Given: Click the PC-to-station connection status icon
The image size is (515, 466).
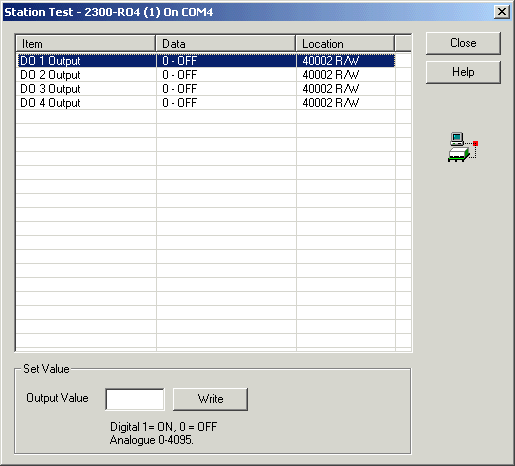Looking at the screenshot, I should coord(463,147).
